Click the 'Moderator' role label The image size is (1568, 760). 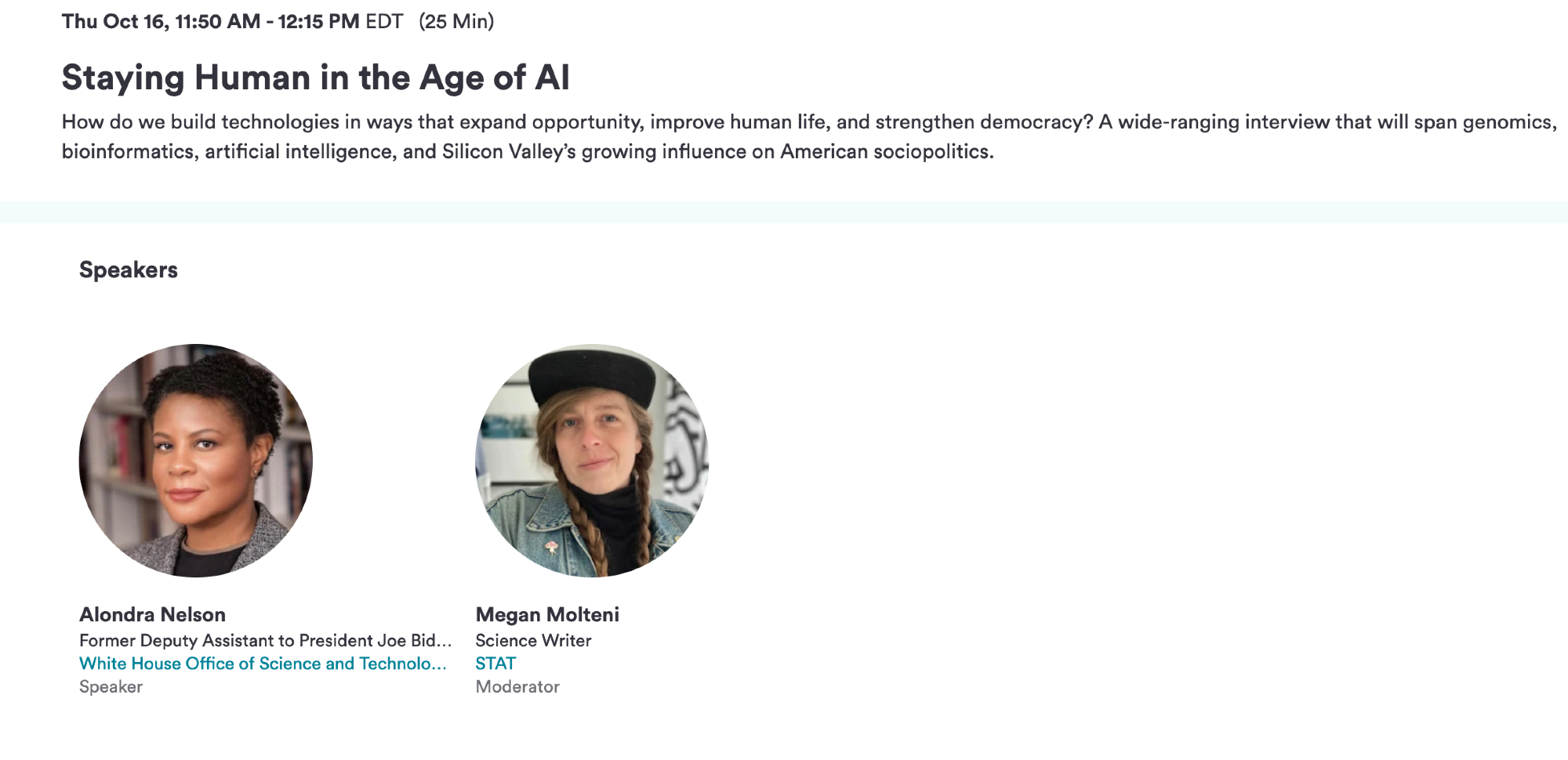[517, 686]
